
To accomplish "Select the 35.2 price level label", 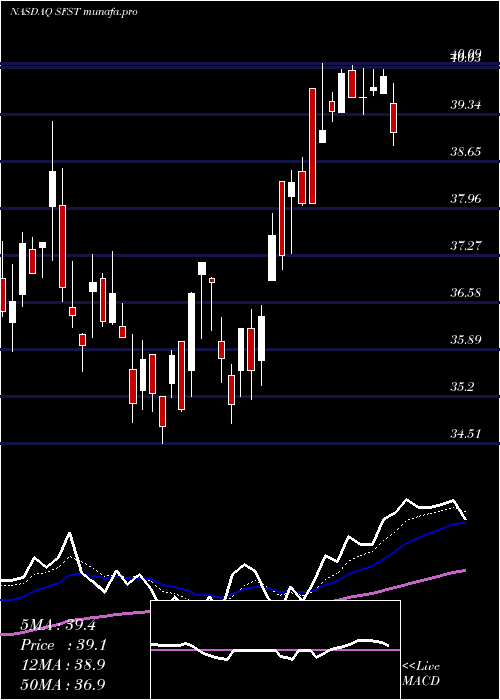I will pos(462,387).
